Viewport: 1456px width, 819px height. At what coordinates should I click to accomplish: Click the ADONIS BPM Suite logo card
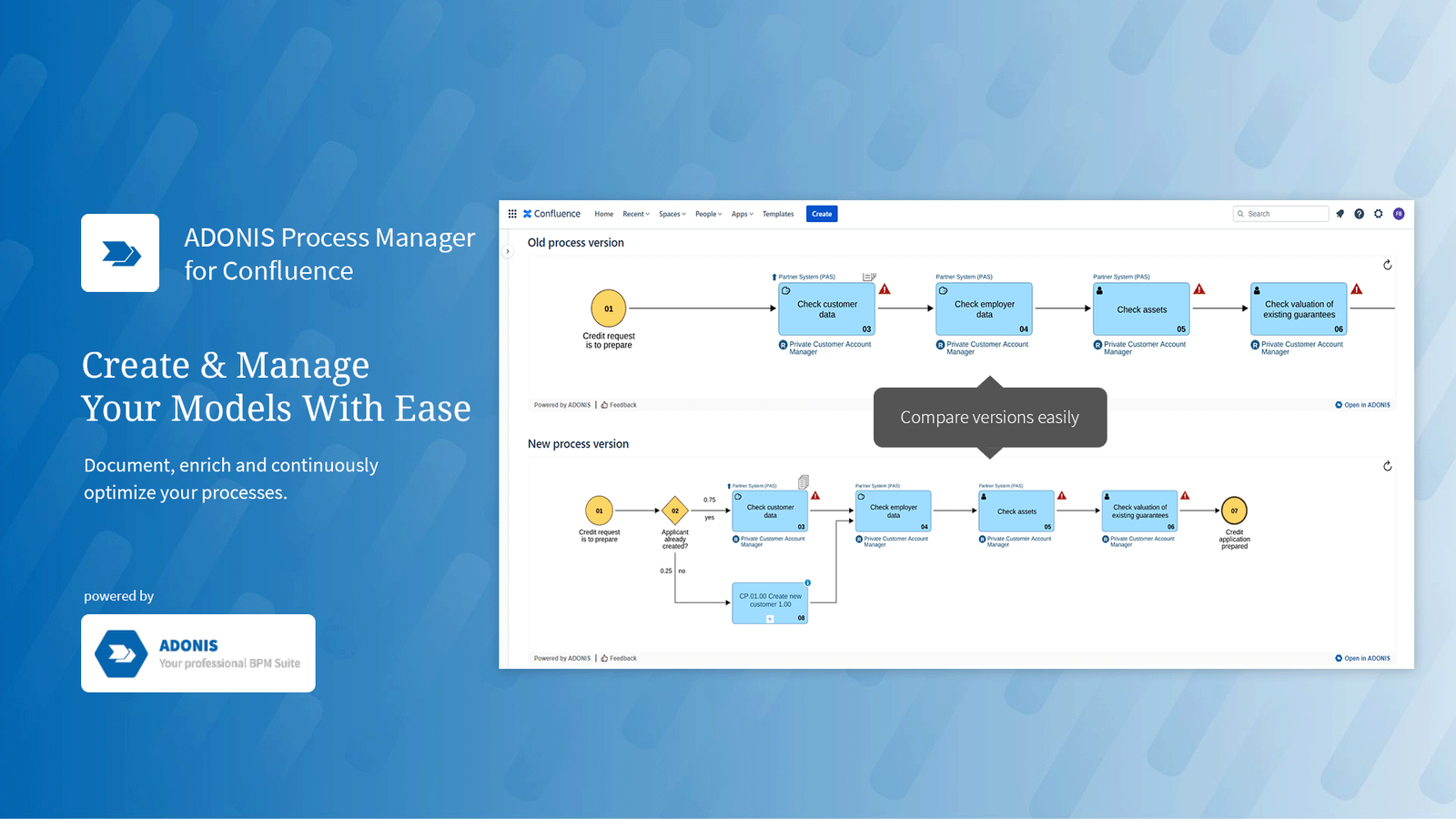(198, 653)
